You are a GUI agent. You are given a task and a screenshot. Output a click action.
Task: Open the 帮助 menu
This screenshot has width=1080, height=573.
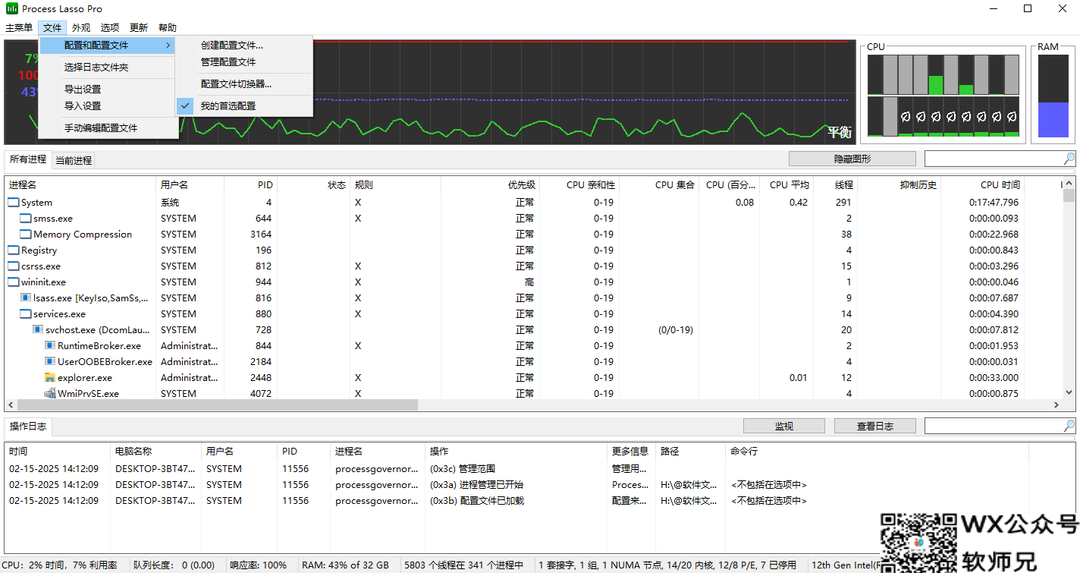[x=167, y=28]
